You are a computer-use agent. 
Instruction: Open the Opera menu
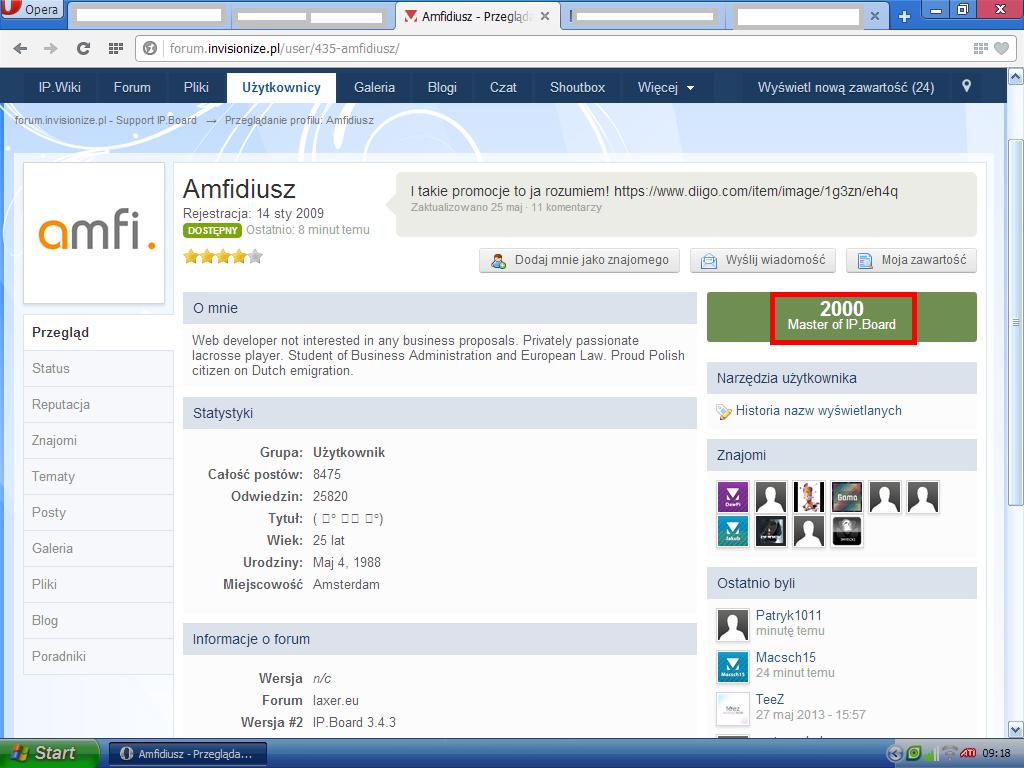point(25,8)
